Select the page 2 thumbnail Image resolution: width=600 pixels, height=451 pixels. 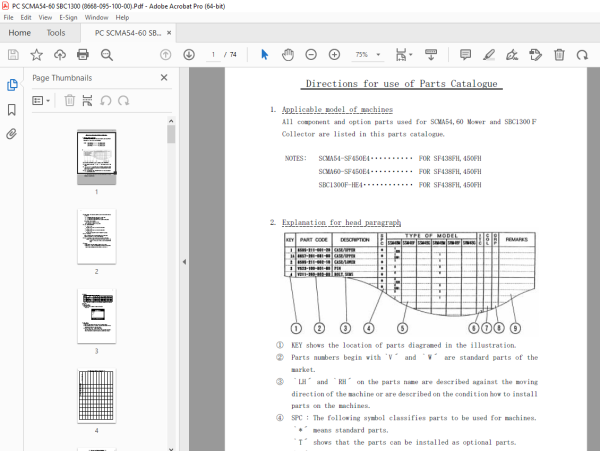pyautogui.click(x=96, y=237)
